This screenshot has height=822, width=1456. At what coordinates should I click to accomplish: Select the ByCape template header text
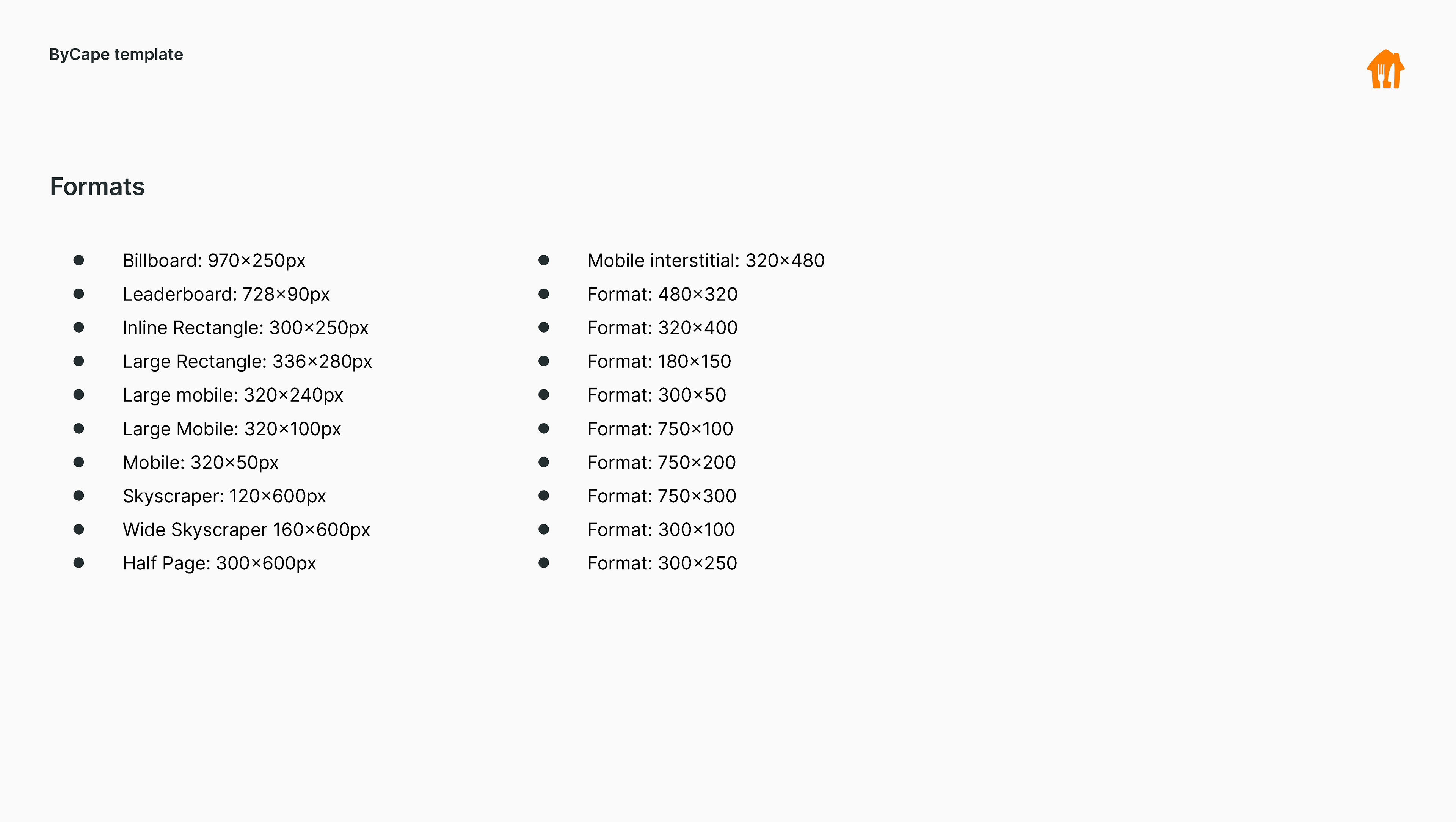point(116,54)
